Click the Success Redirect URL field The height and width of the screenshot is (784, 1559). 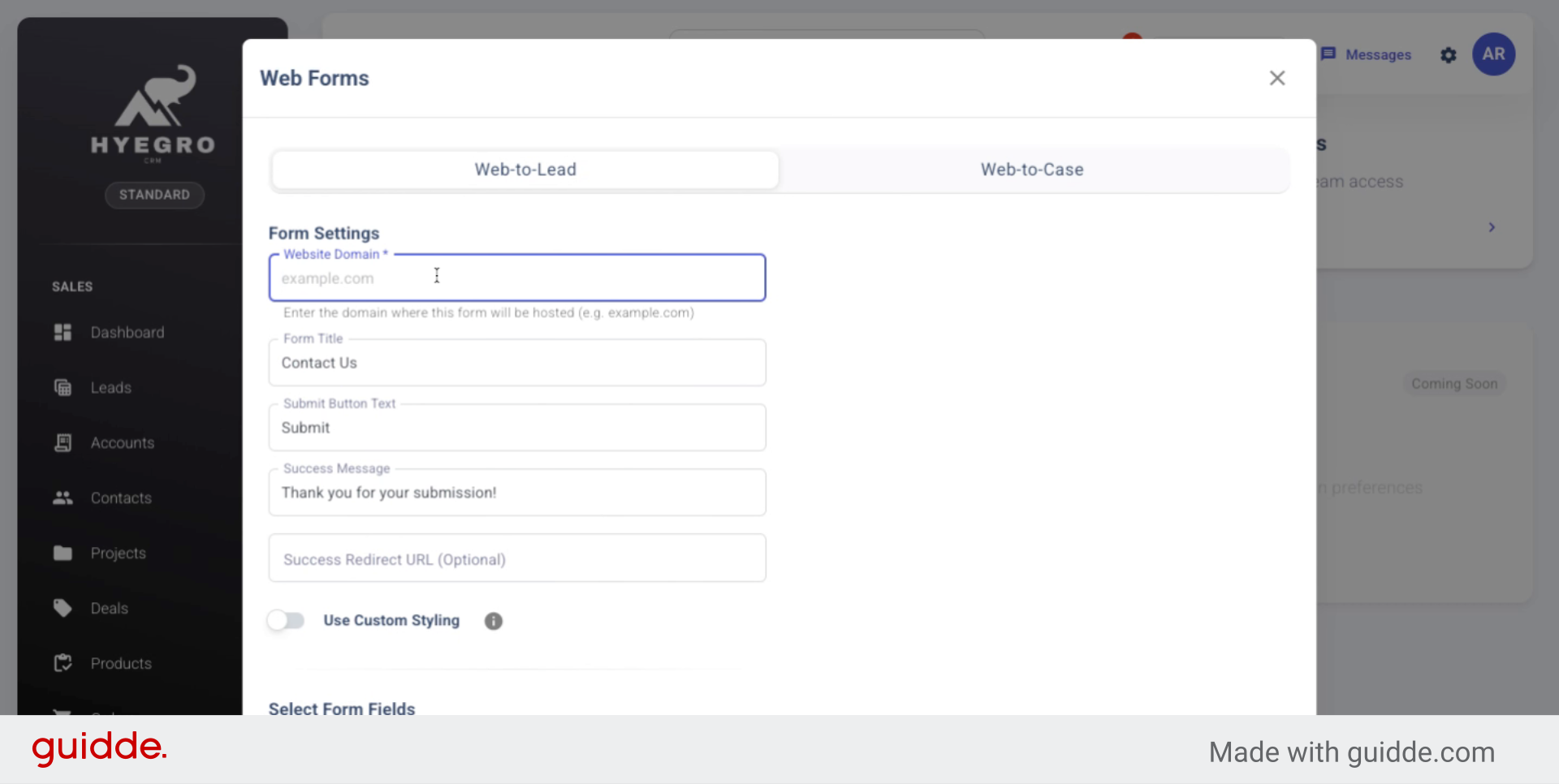click(x=517, y=558)
